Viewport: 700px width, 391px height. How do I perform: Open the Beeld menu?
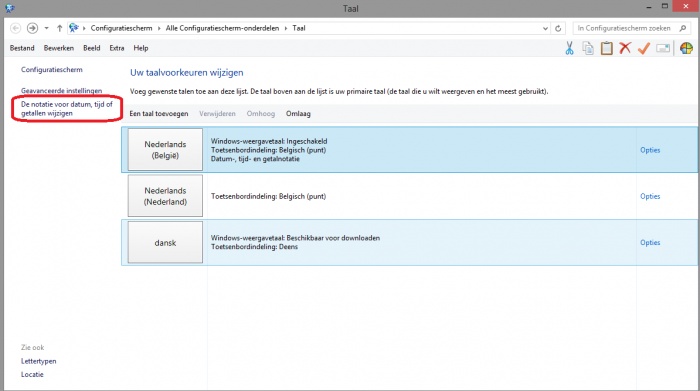pos(92,48)
